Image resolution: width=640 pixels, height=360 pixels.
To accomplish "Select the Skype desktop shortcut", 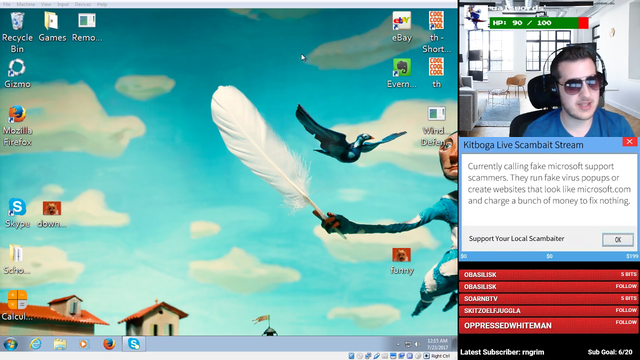I will pyautogui.click(x=17, y=213).
